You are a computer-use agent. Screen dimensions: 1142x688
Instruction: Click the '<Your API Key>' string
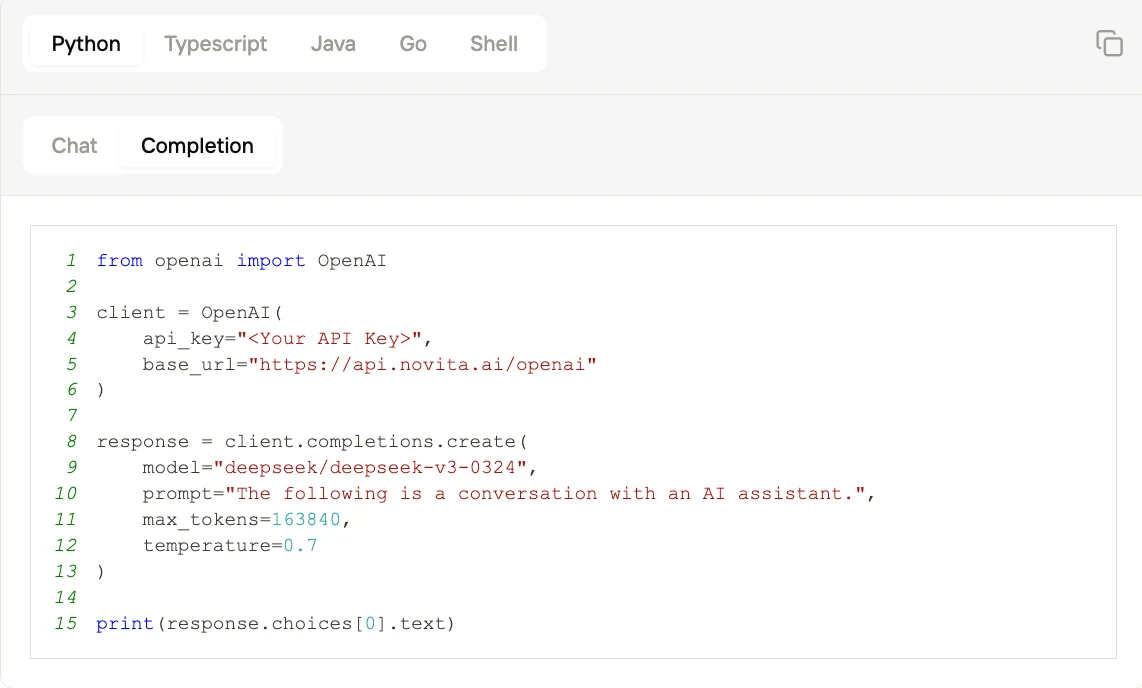pyautogui.click(x=329, y=339)
